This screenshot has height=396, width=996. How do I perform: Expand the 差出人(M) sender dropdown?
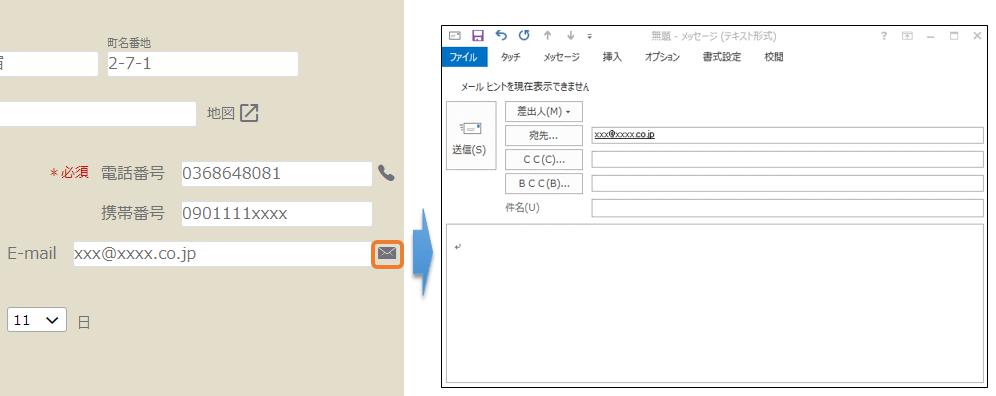coord(544,111)
